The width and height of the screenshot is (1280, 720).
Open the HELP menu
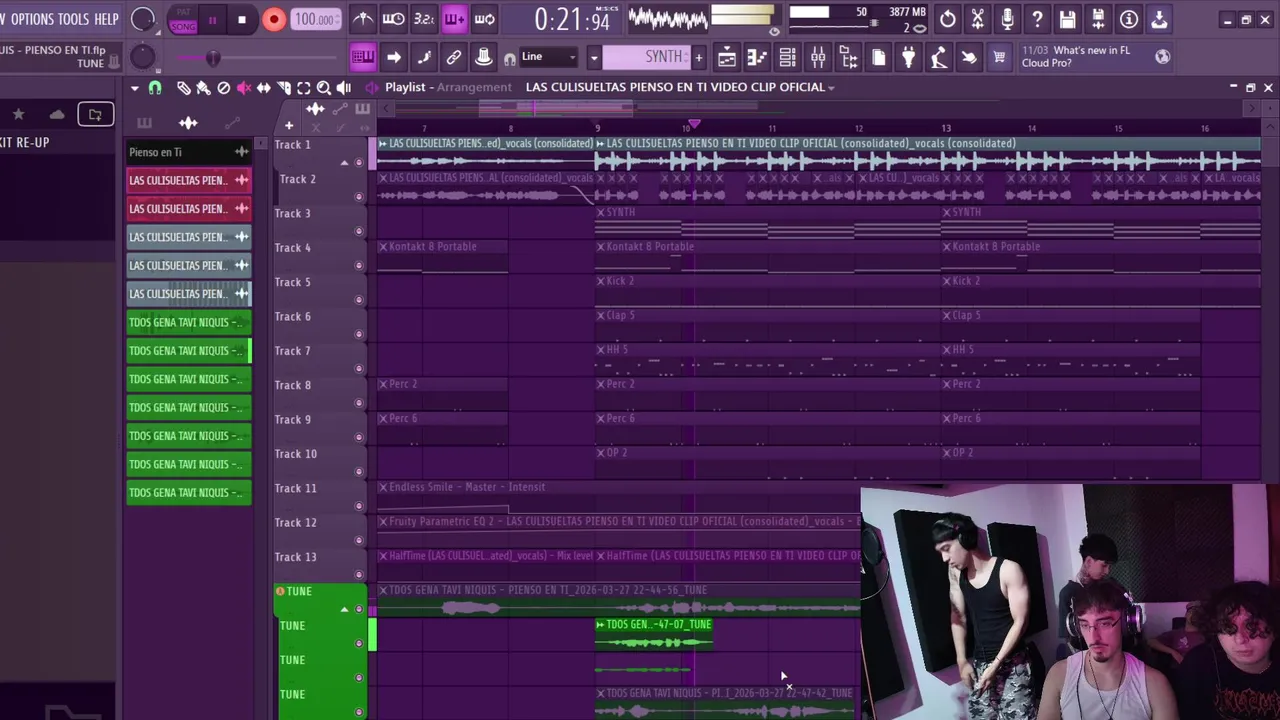(x=106, y=19)
